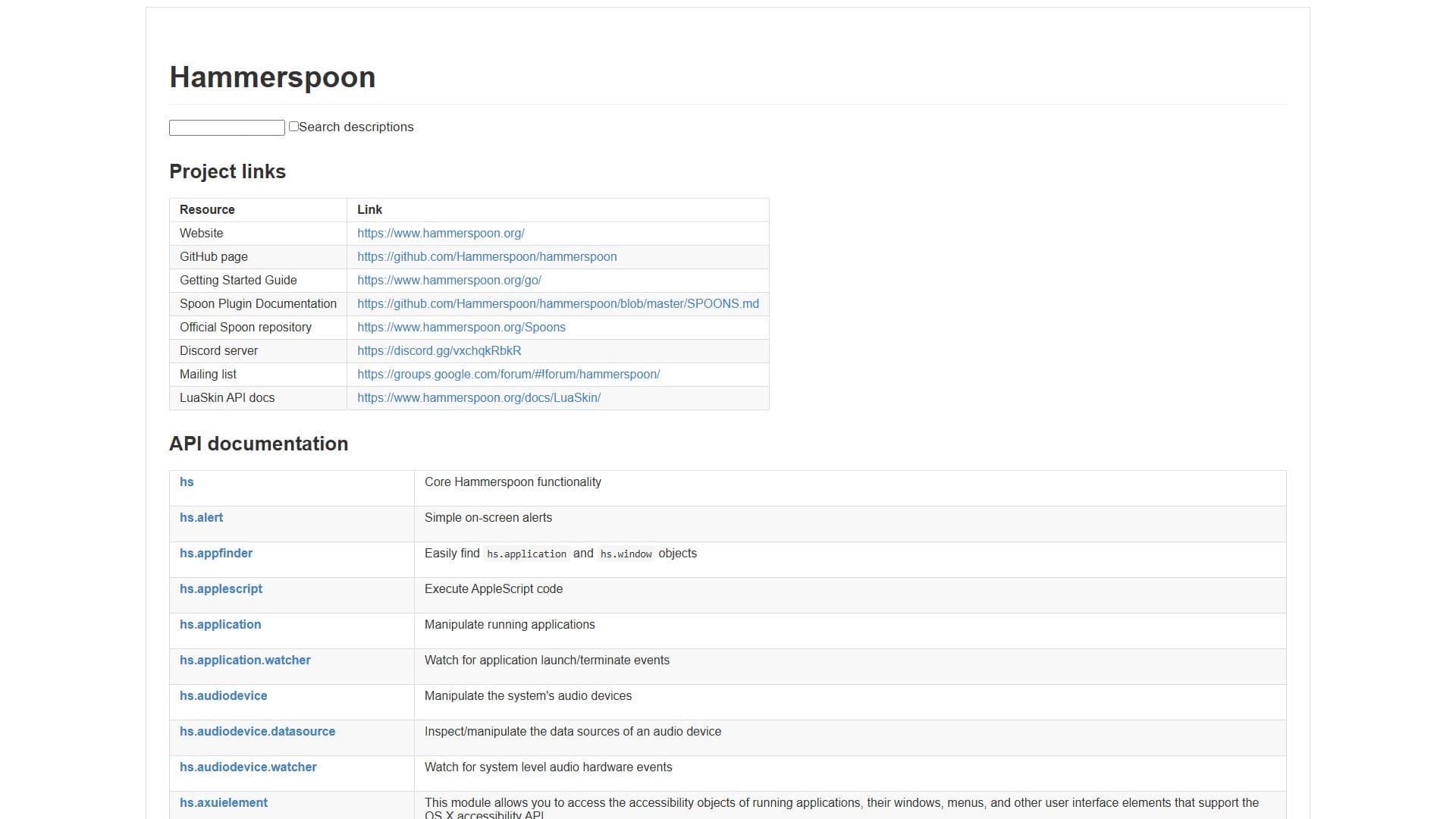
Task: Click the API documentation heading
Action: [259, 444]
